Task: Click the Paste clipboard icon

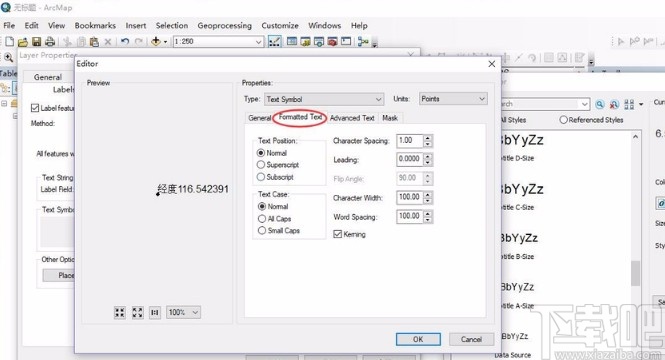Action: (x=94, y=42)
